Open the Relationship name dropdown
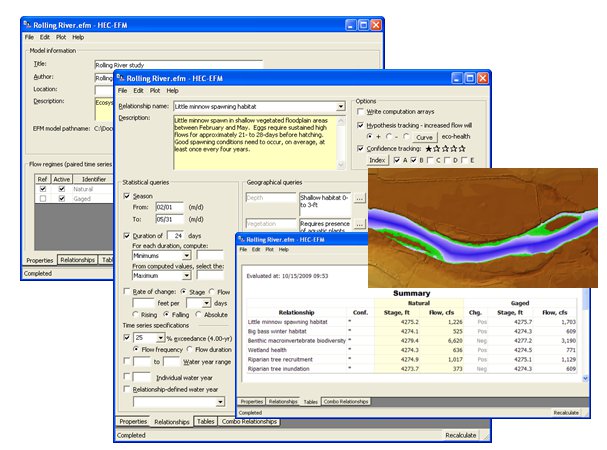The image size is (607, 450). (340, 106)
